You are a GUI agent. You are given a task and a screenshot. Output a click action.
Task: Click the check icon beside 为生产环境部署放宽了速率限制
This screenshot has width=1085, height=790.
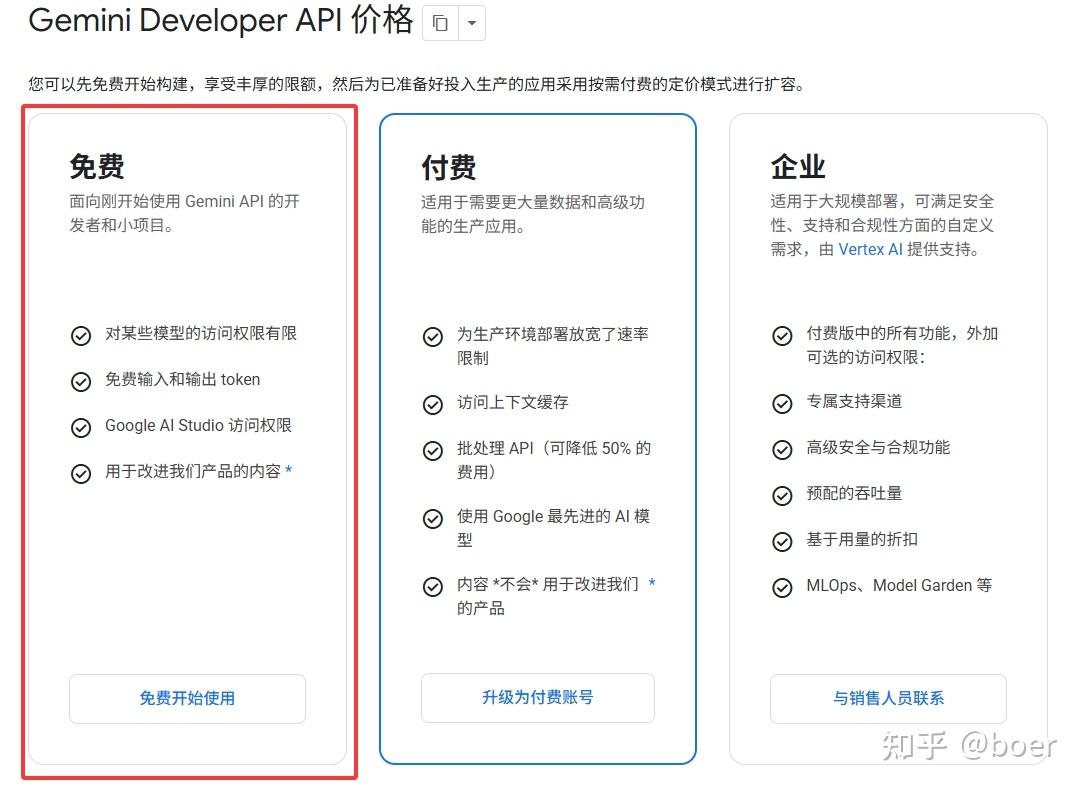coord(433,337)
